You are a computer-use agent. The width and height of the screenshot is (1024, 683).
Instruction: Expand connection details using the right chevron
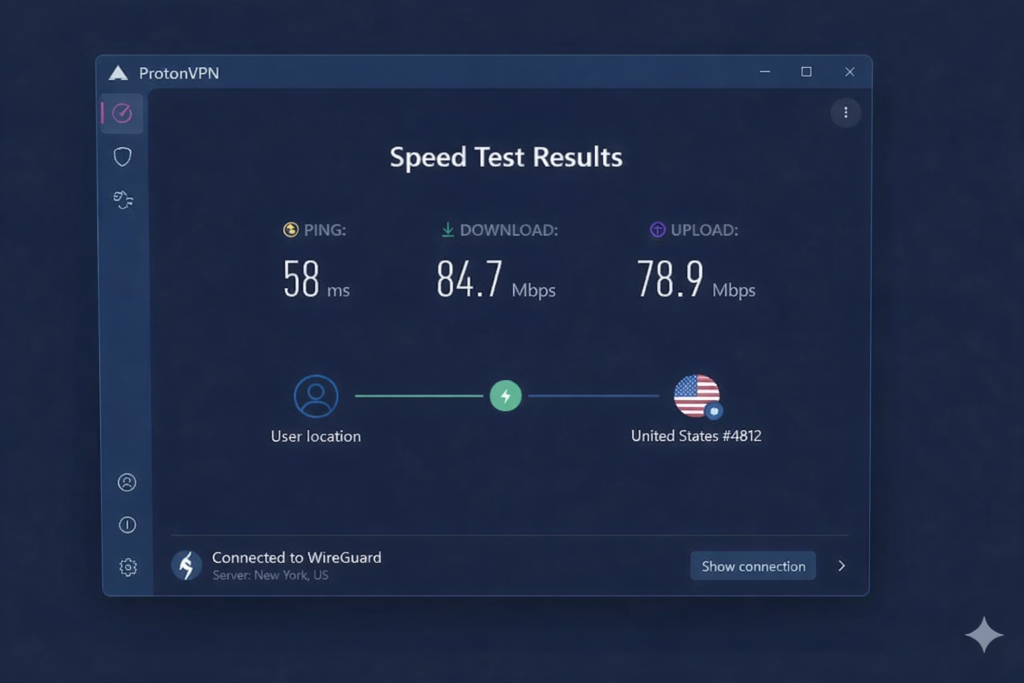[841, 565]
